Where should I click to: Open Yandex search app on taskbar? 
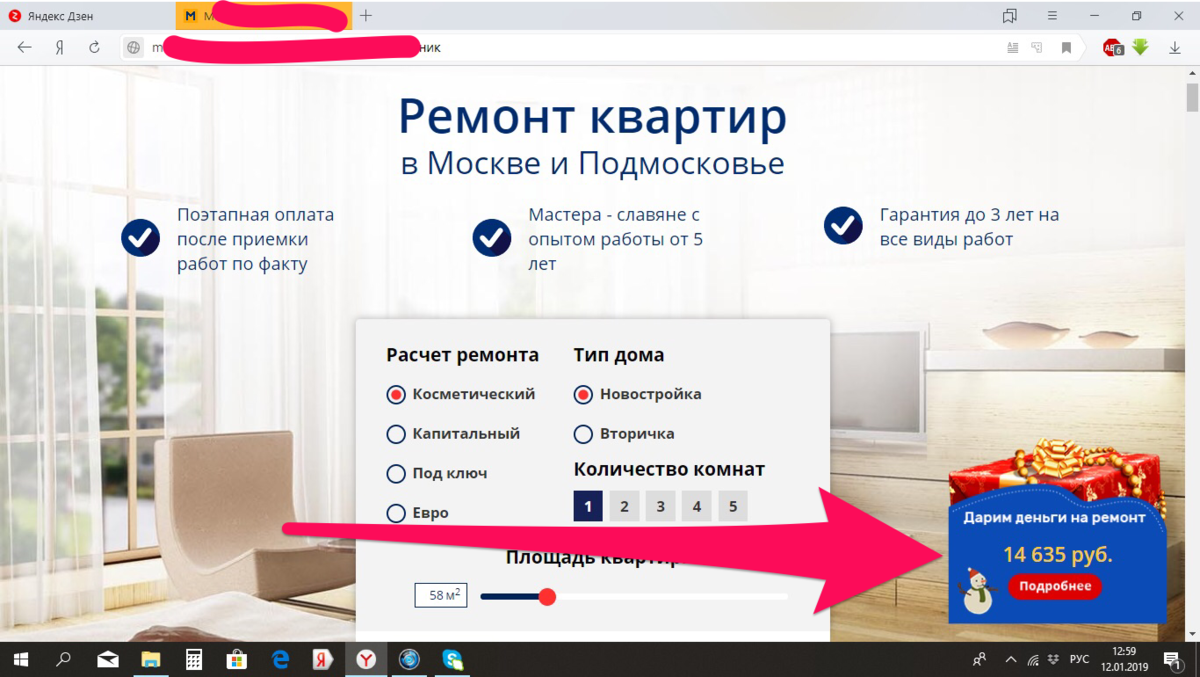323,660
